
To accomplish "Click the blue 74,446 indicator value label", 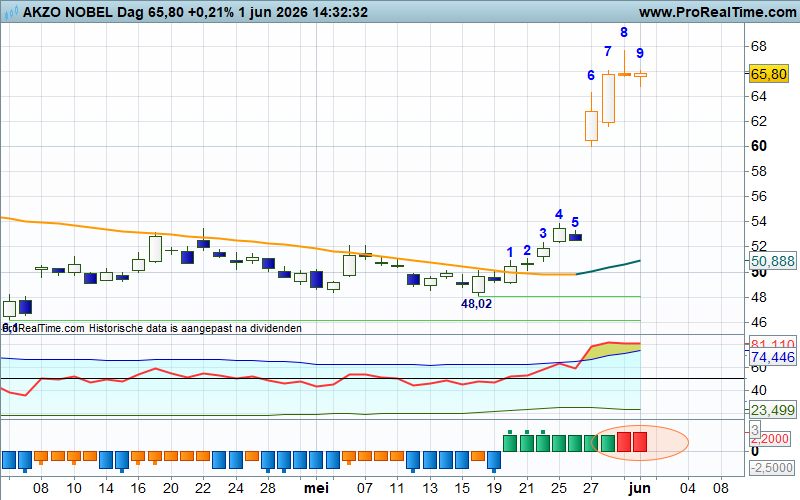I will point(773,357).
